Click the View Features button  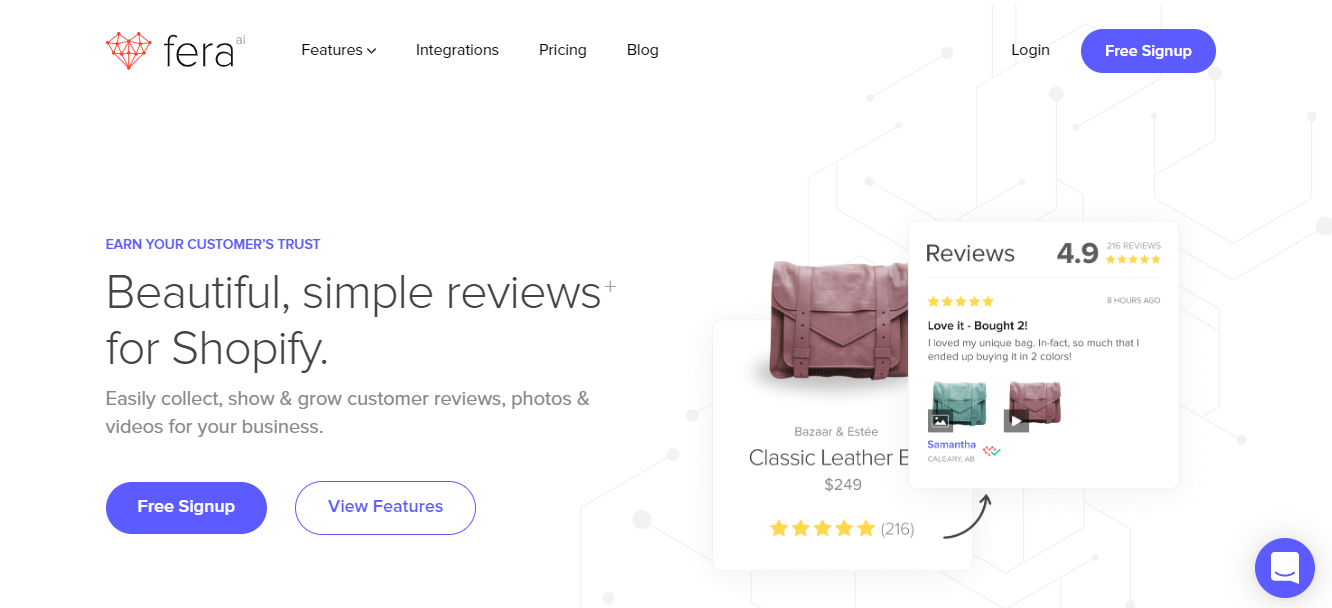coord(385,507)
